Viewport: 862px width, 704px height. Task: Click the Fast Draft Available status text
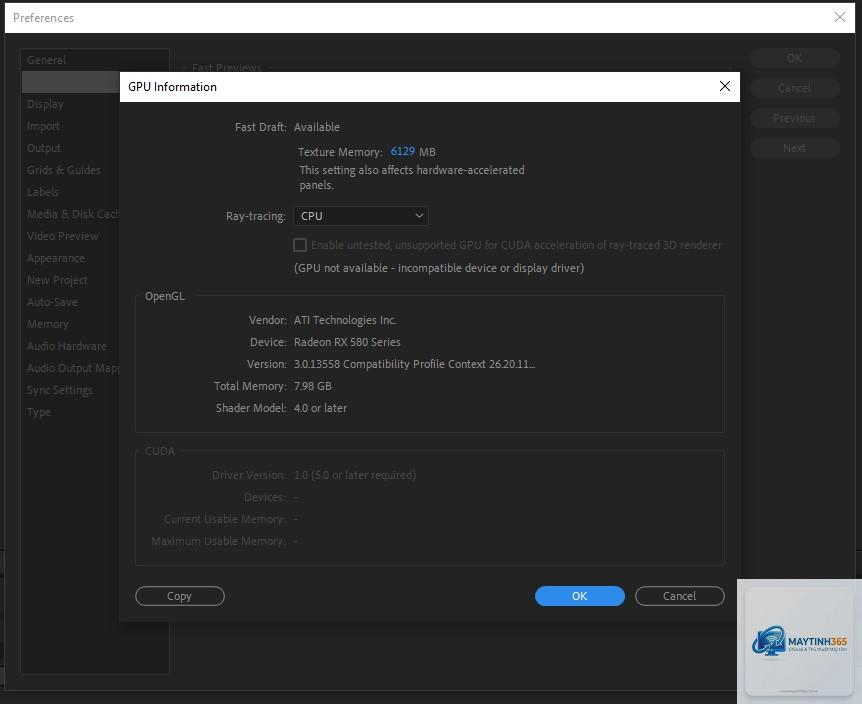point(317,127)
